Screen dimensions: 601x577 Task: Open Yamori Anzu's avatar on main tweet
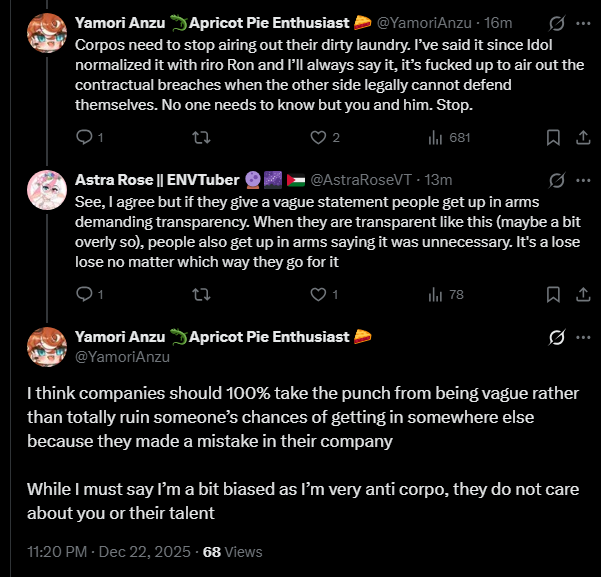[47, 348]
